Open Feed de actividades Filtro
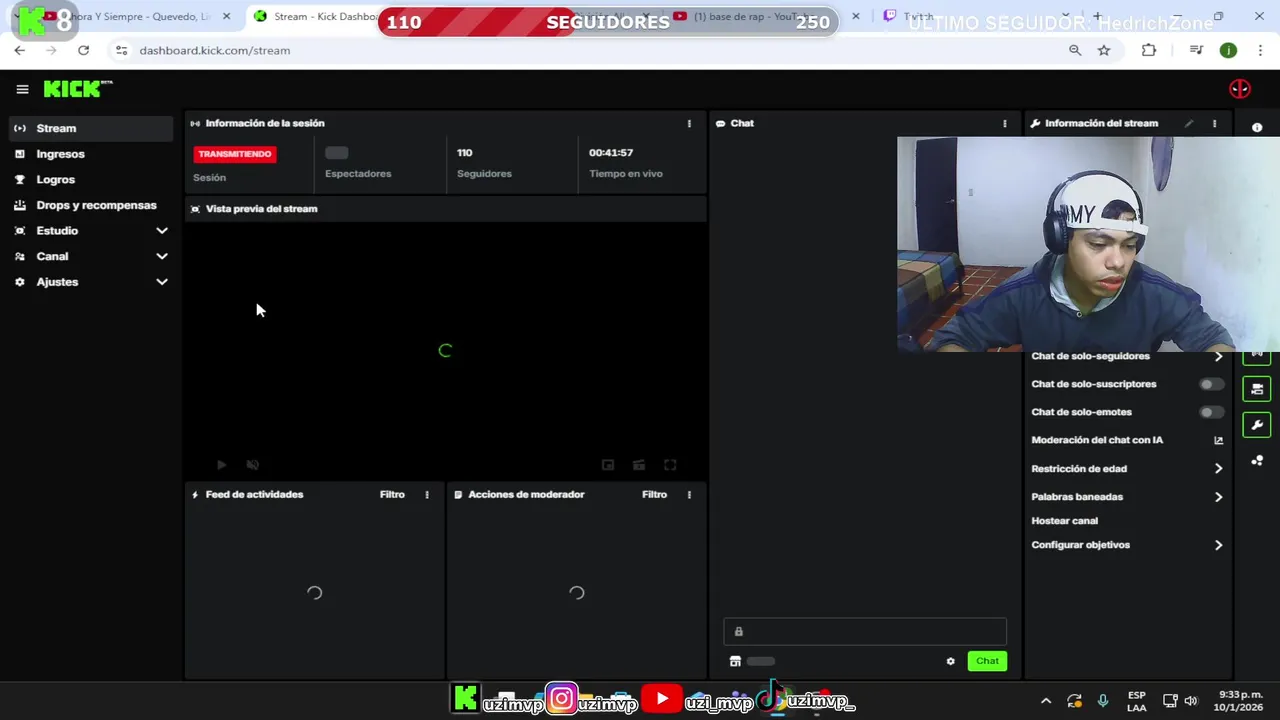This screenshot has width=1280, height=720. tap(392, 495)
